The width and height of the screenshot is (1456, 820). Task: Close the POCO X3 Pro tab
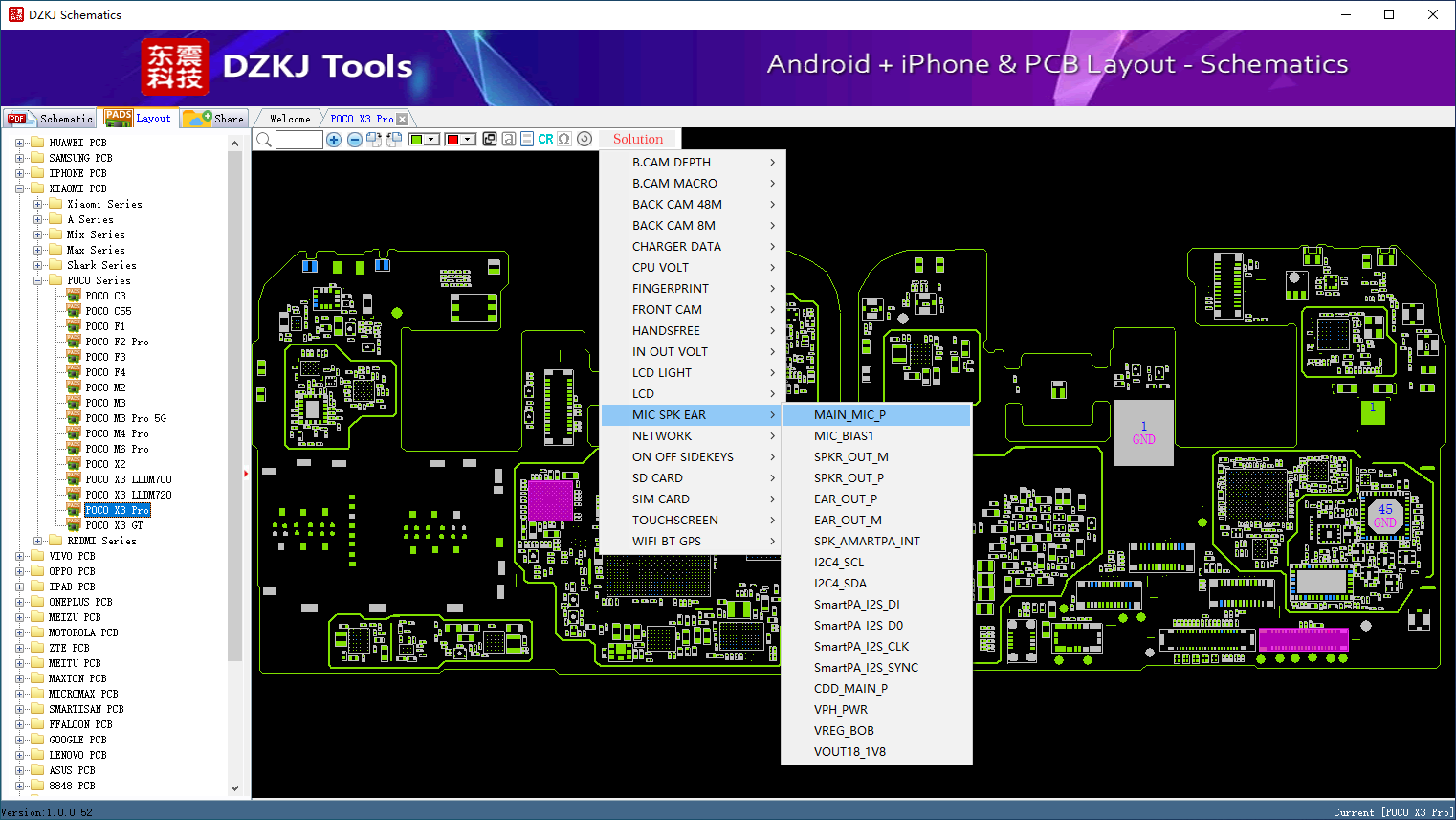(402, 119)
